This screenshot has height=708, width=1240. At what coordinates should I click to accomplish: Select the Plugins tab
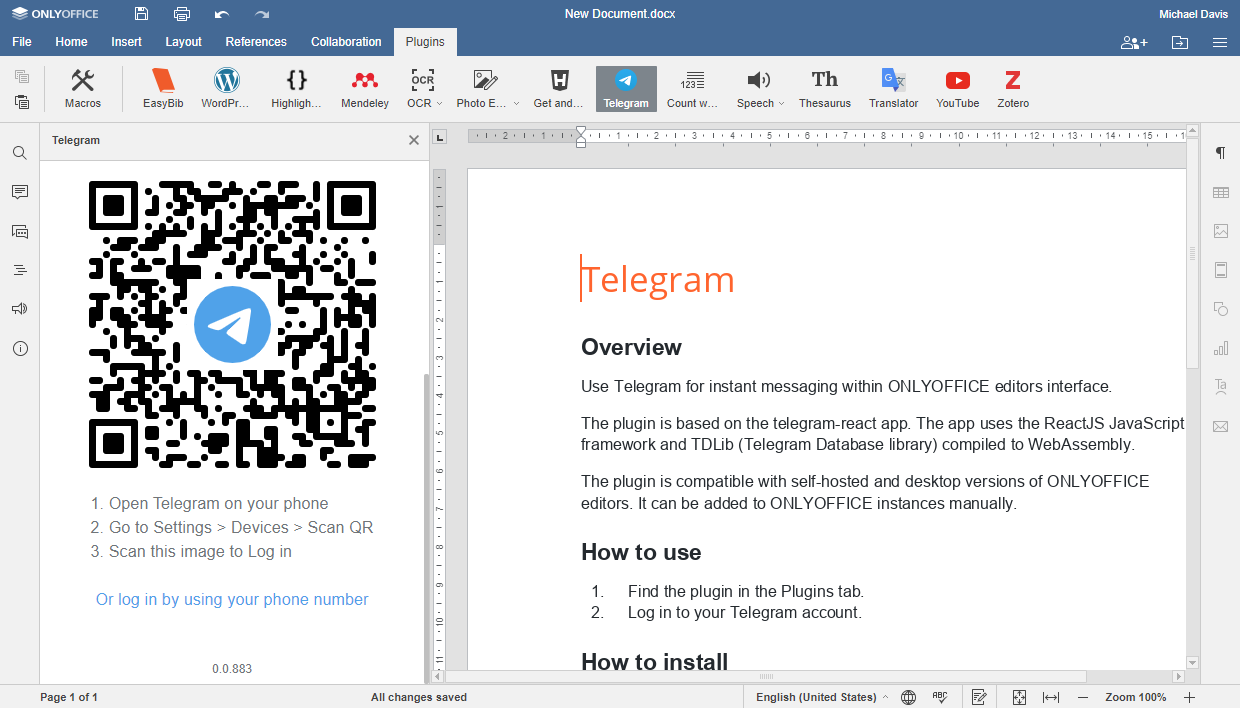tap(426, 42)
